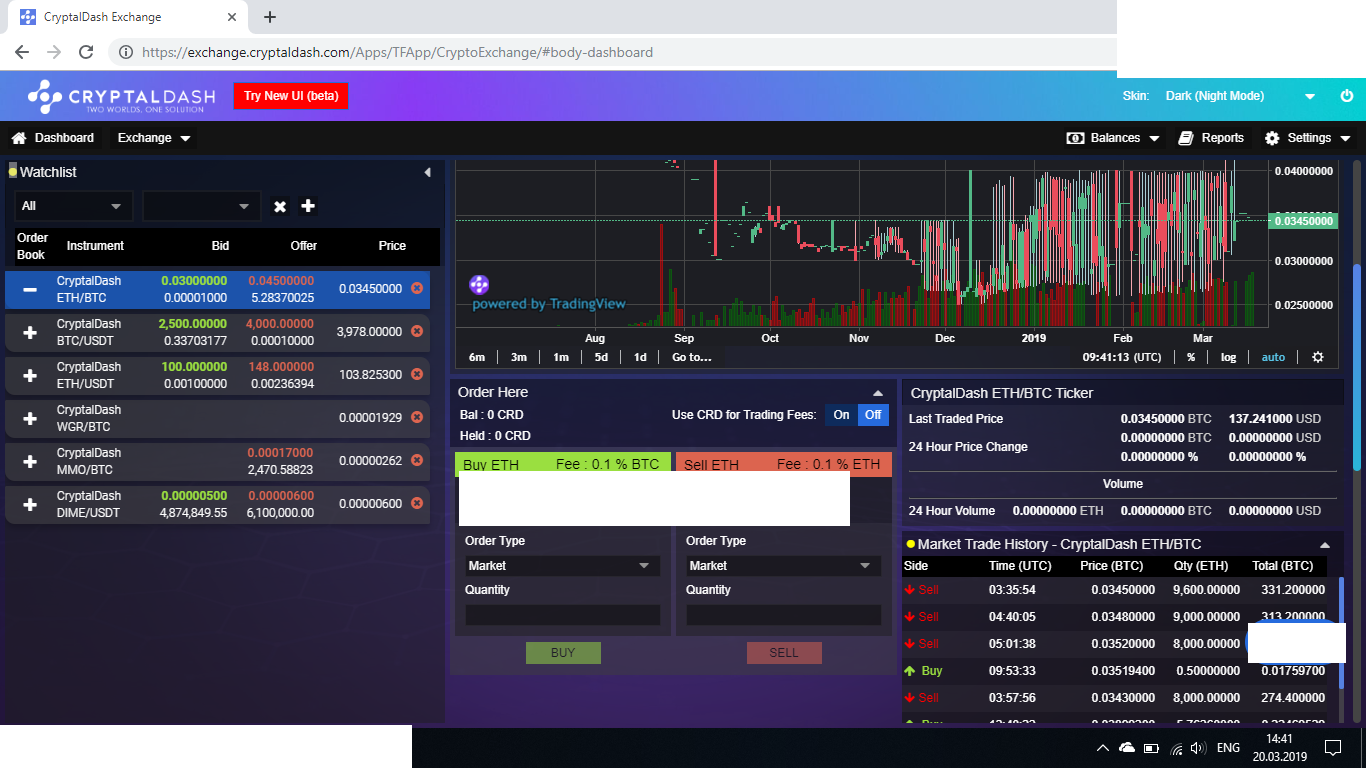
Task: Open the Settings menu
Action: coord(1308,138)
